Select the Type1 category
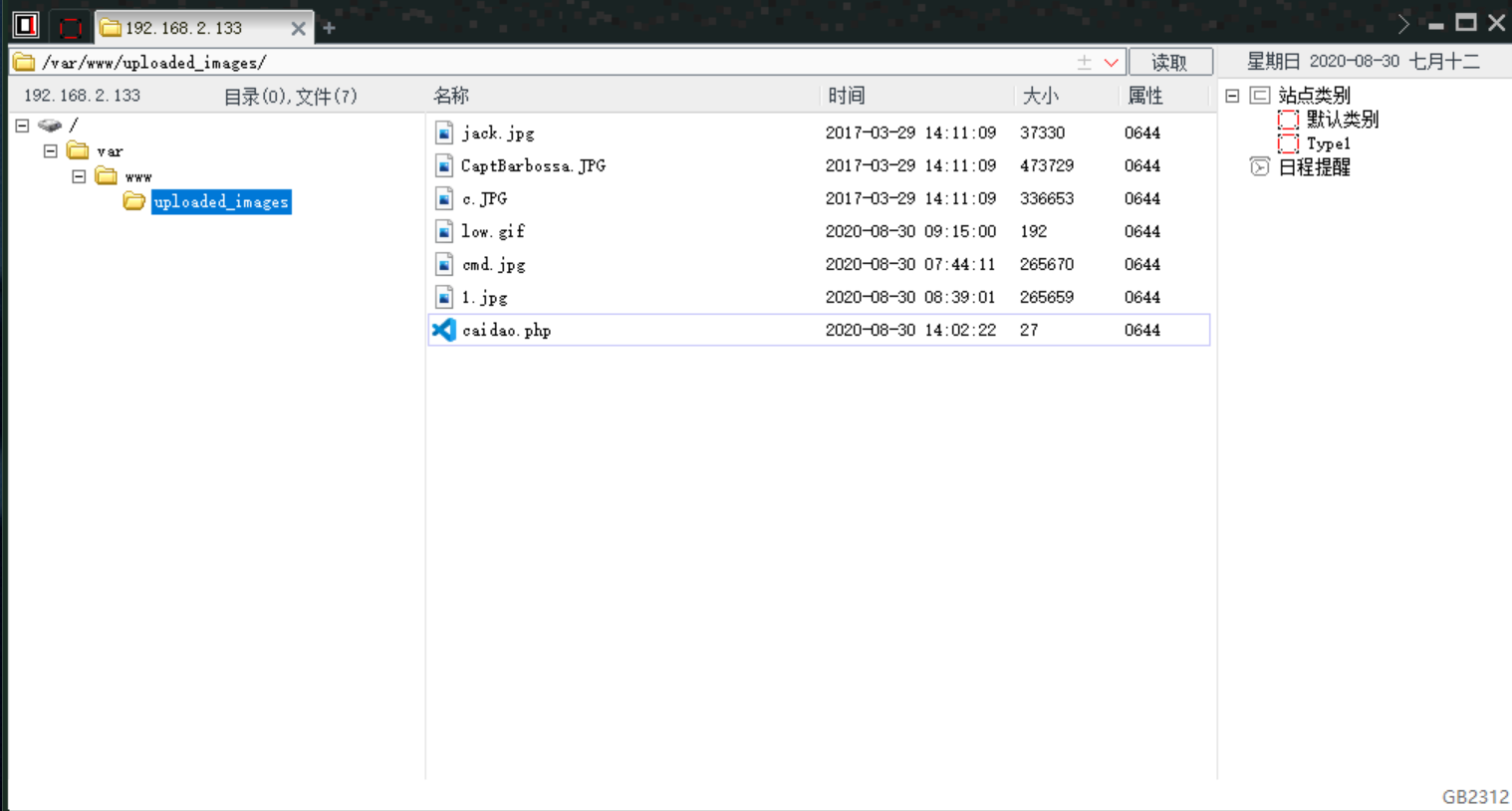The image size is (1512, 811). click(x=1329, y=143)
